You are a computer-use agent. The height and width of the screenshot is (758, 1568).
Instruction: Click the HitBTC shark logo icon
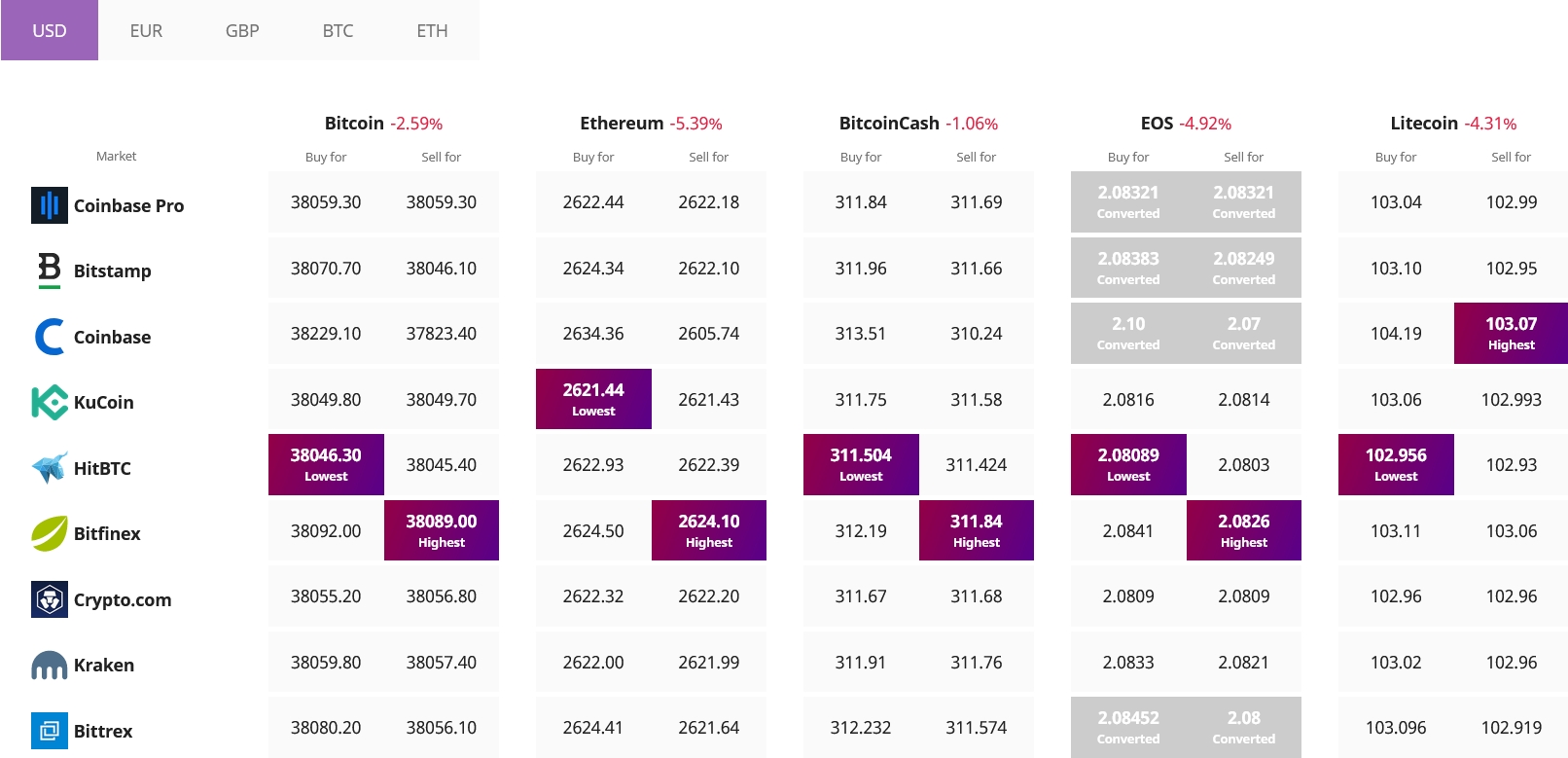50,468
